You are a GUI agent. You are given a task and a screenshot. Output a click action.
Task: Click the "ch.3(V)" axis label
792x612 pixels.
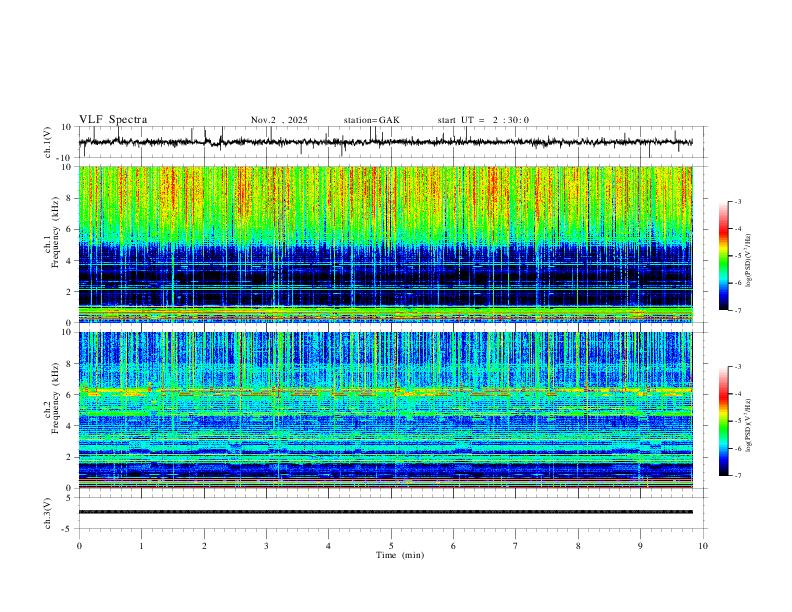[x=48, y=513]
